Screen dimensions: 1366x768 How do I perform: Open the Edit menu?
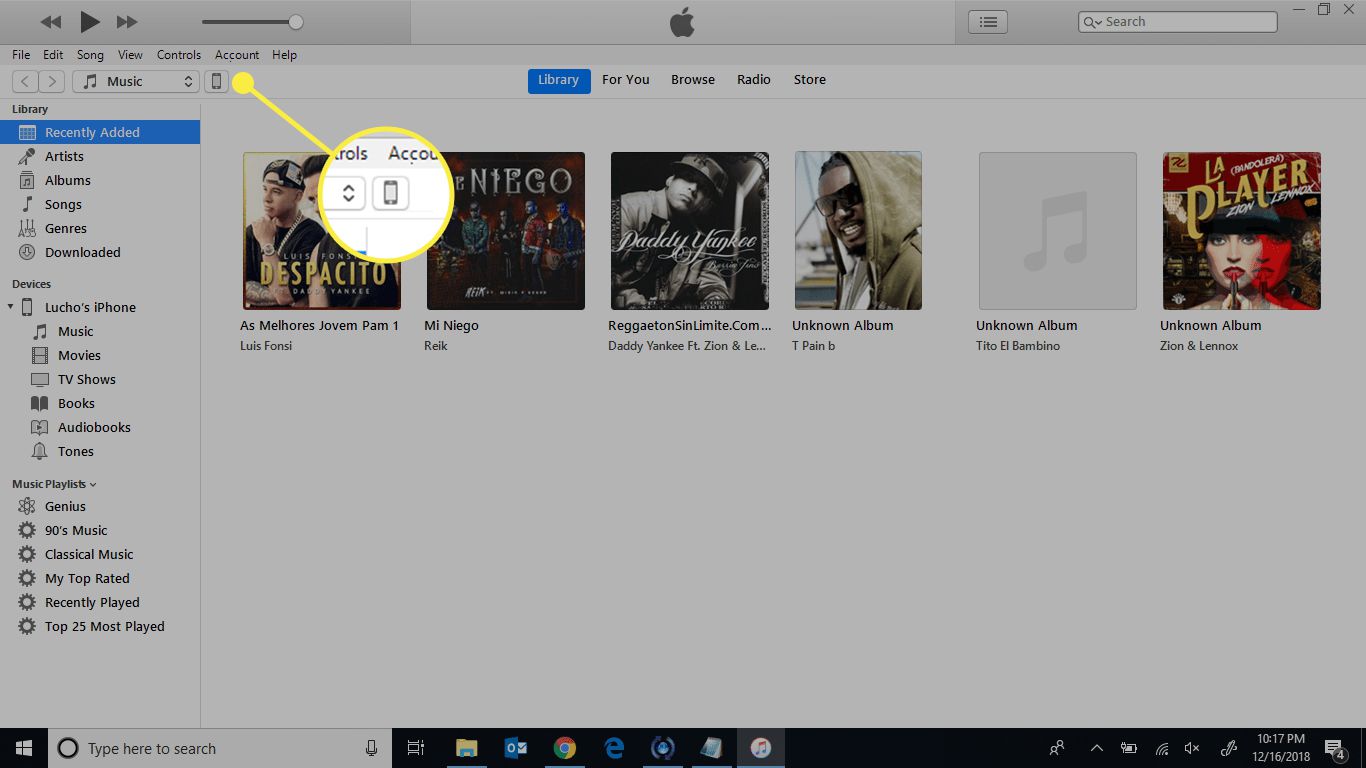coord(53,55)
